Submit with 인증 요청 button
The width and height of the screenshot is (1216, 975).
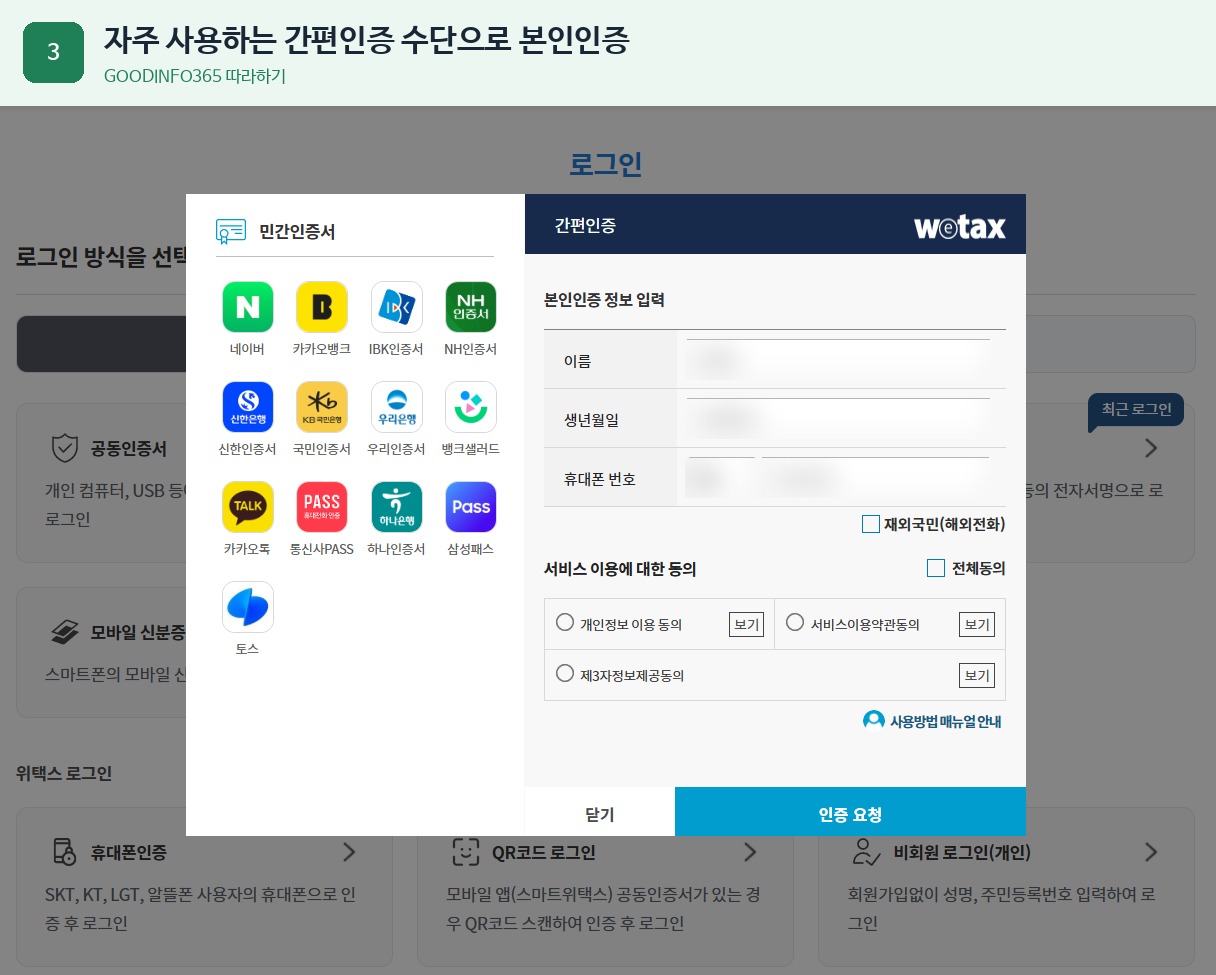[x=850, y=812]
